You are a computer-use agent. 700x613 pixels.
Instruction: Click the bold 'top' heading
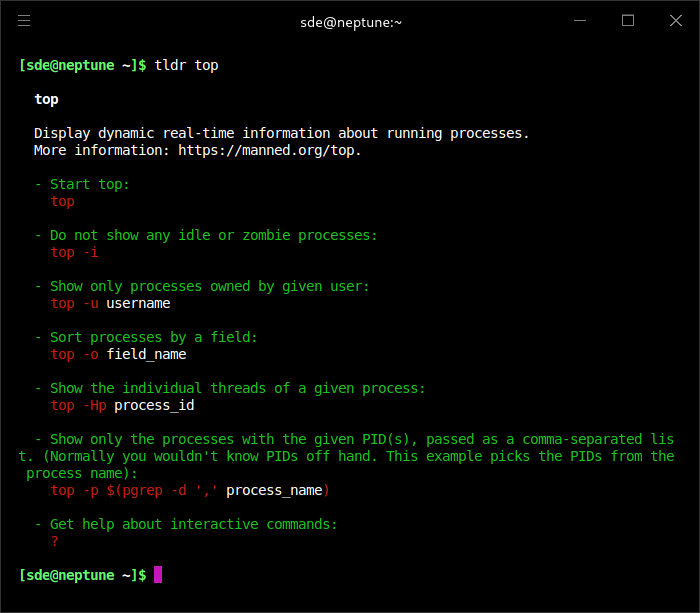point(46,100)
